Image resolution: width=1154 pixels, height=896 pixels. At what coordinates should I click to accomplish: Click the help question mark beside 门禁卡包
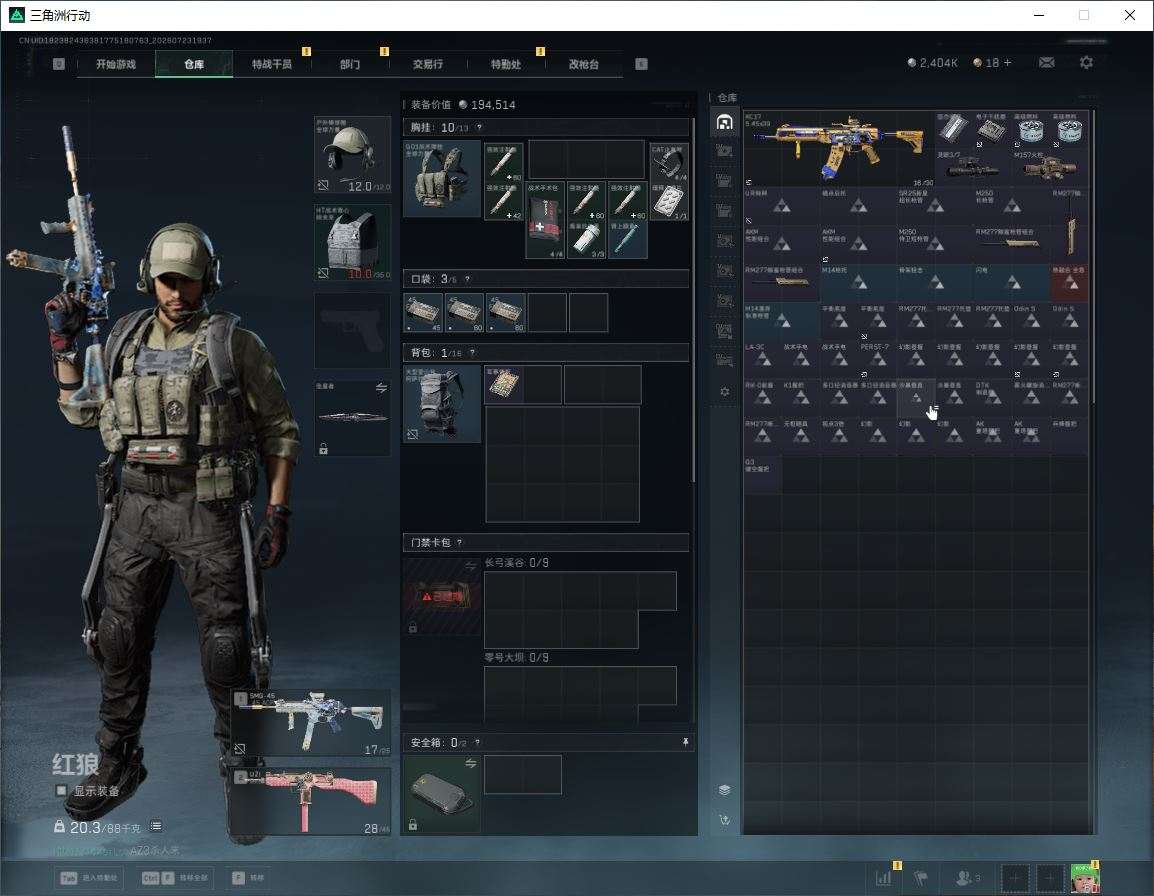coord(459,543)
